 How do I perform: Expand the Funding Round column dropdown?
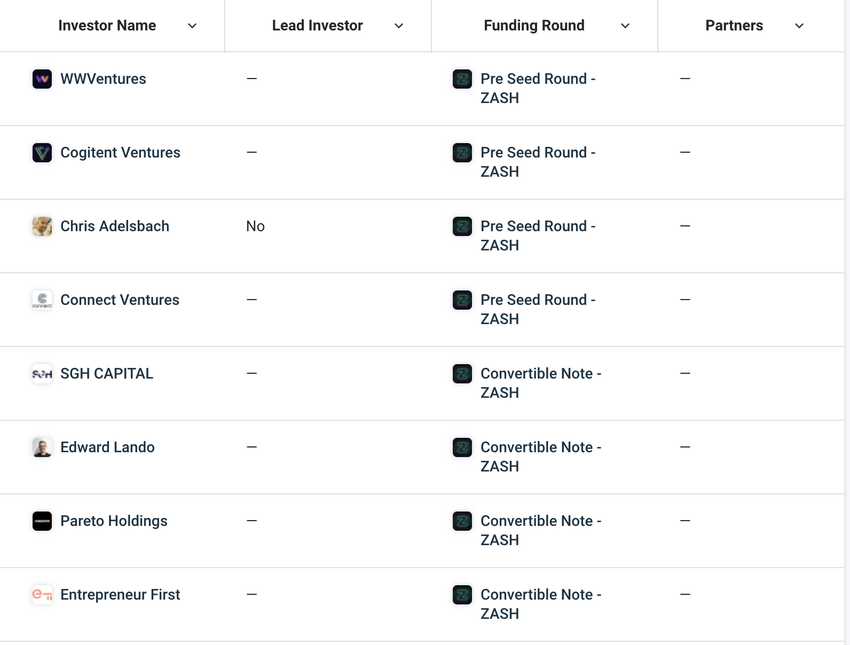pyautogui.click(x=625, y=26)
